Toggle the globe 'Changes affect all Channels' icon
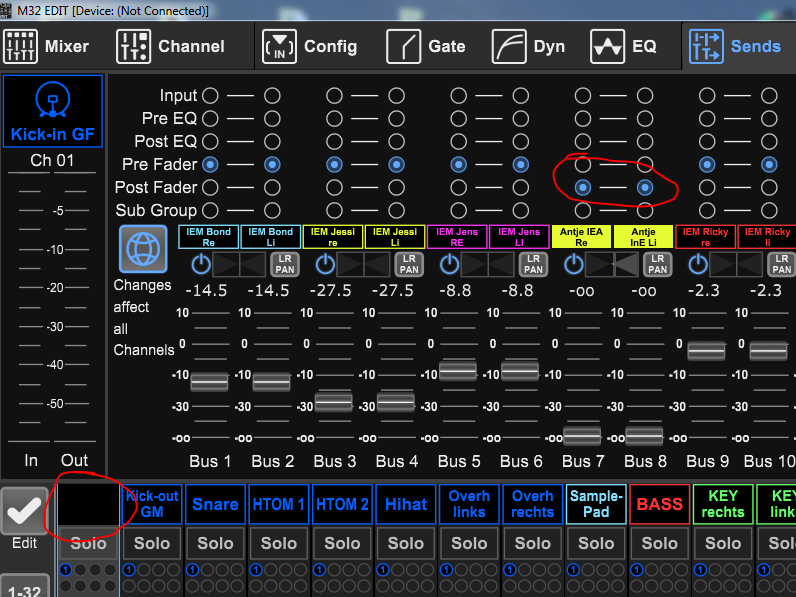Viewport: 796px width, 597px height. [143, 249]
